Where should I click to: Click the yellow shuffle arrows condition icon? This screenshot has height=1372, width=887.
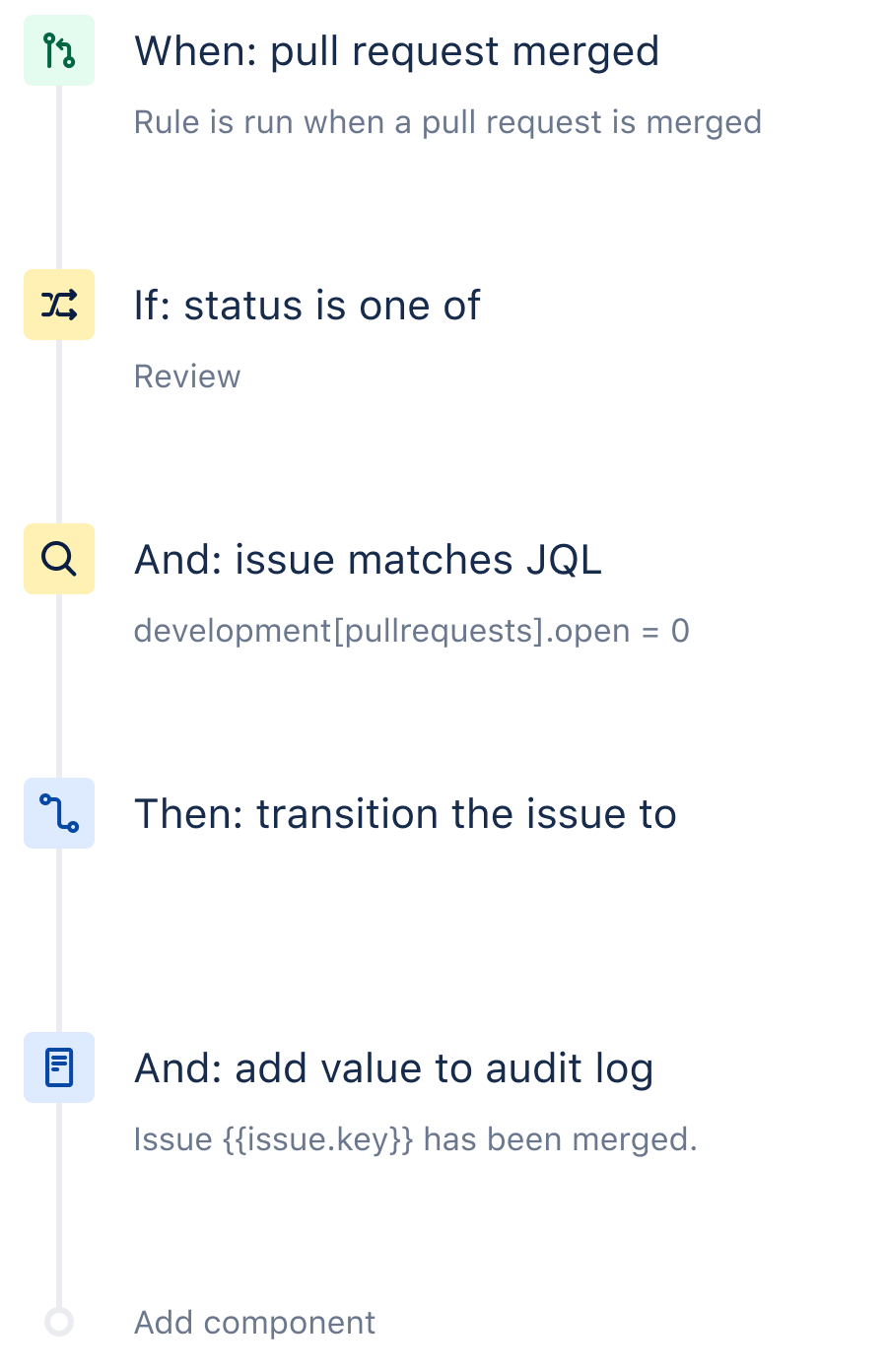tap(59, 304)
